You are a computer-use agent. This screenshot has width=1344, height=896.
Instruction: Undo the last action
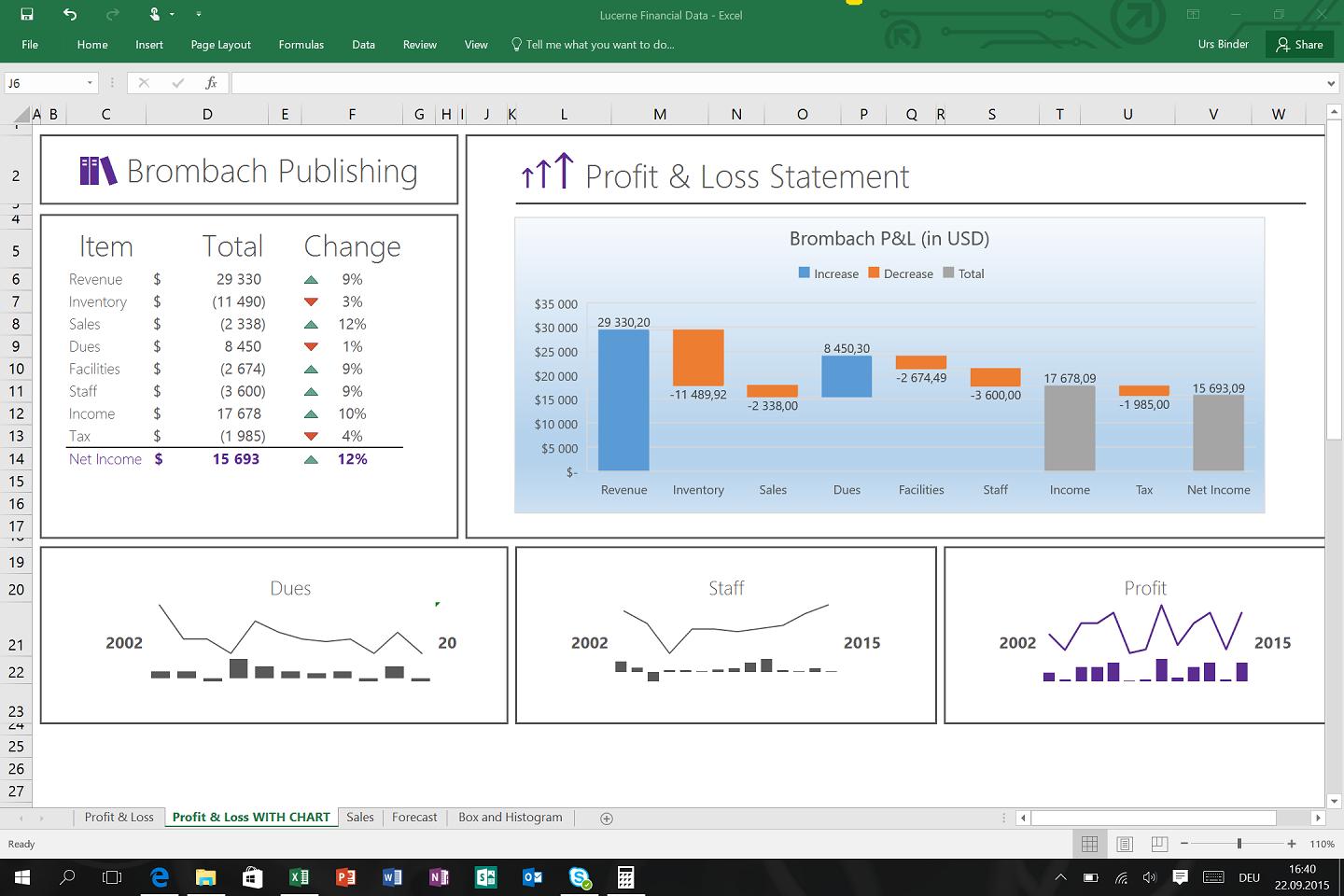[x=70, y=14]
